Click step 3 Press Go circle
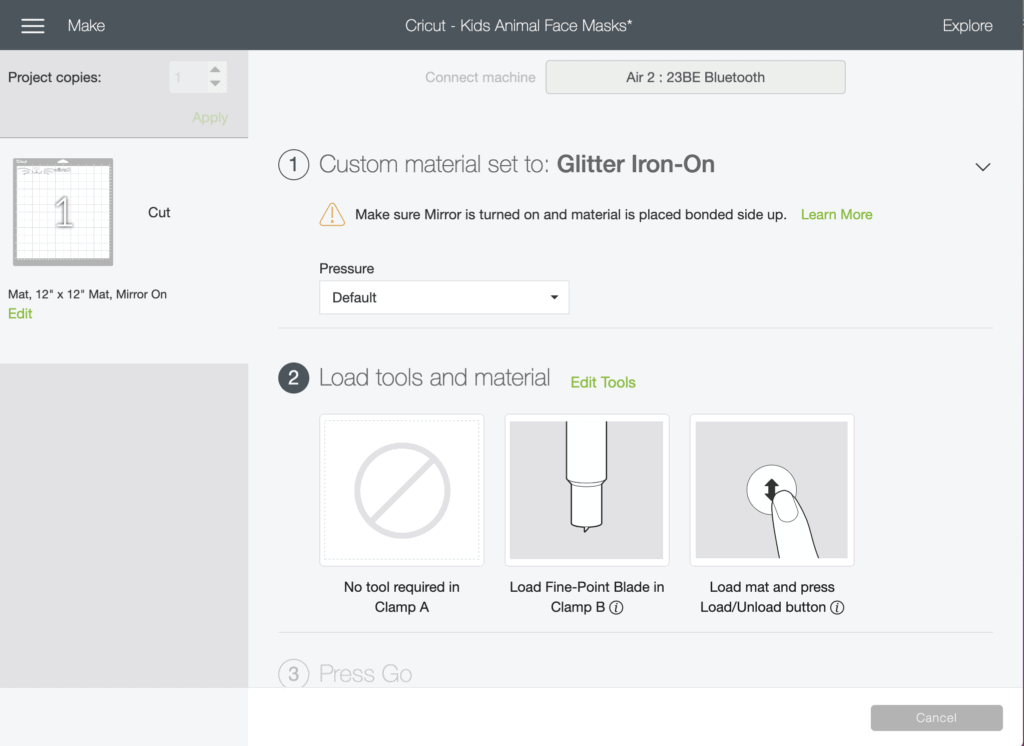This screenshot has height=746, width=1024. (293, 673)
